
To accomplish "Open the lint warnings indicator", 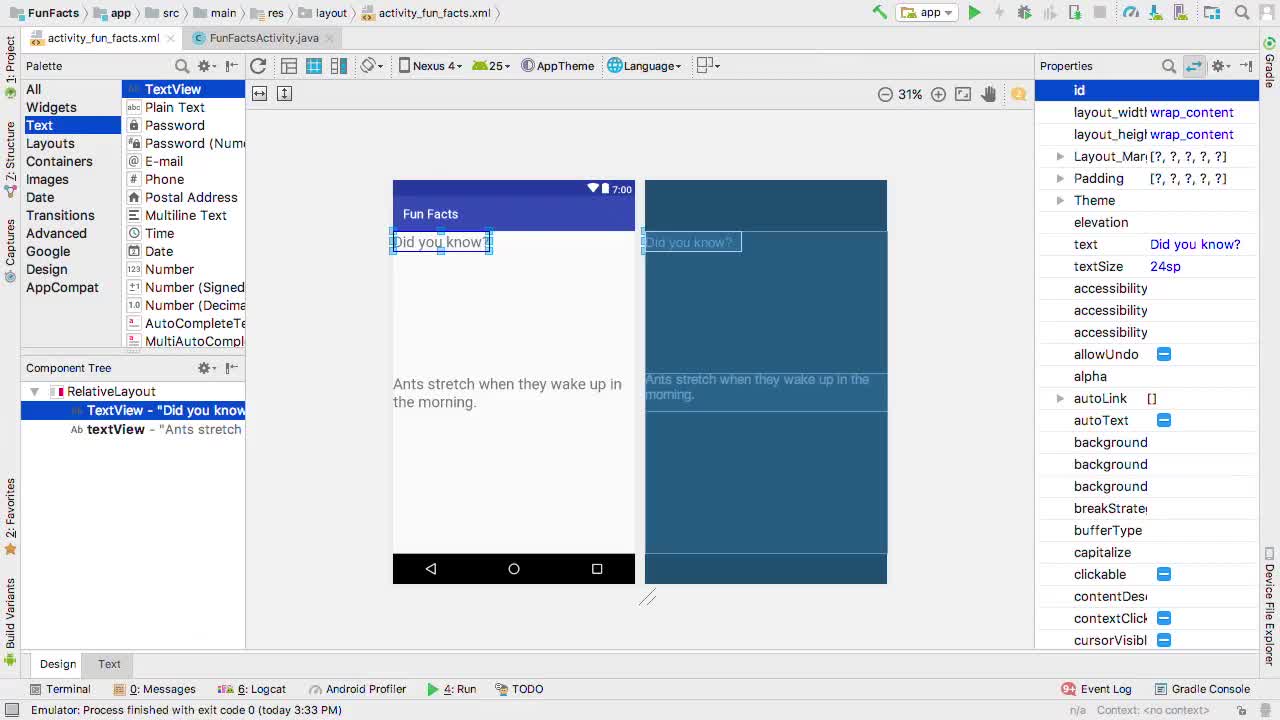I will coord(1019,94).
